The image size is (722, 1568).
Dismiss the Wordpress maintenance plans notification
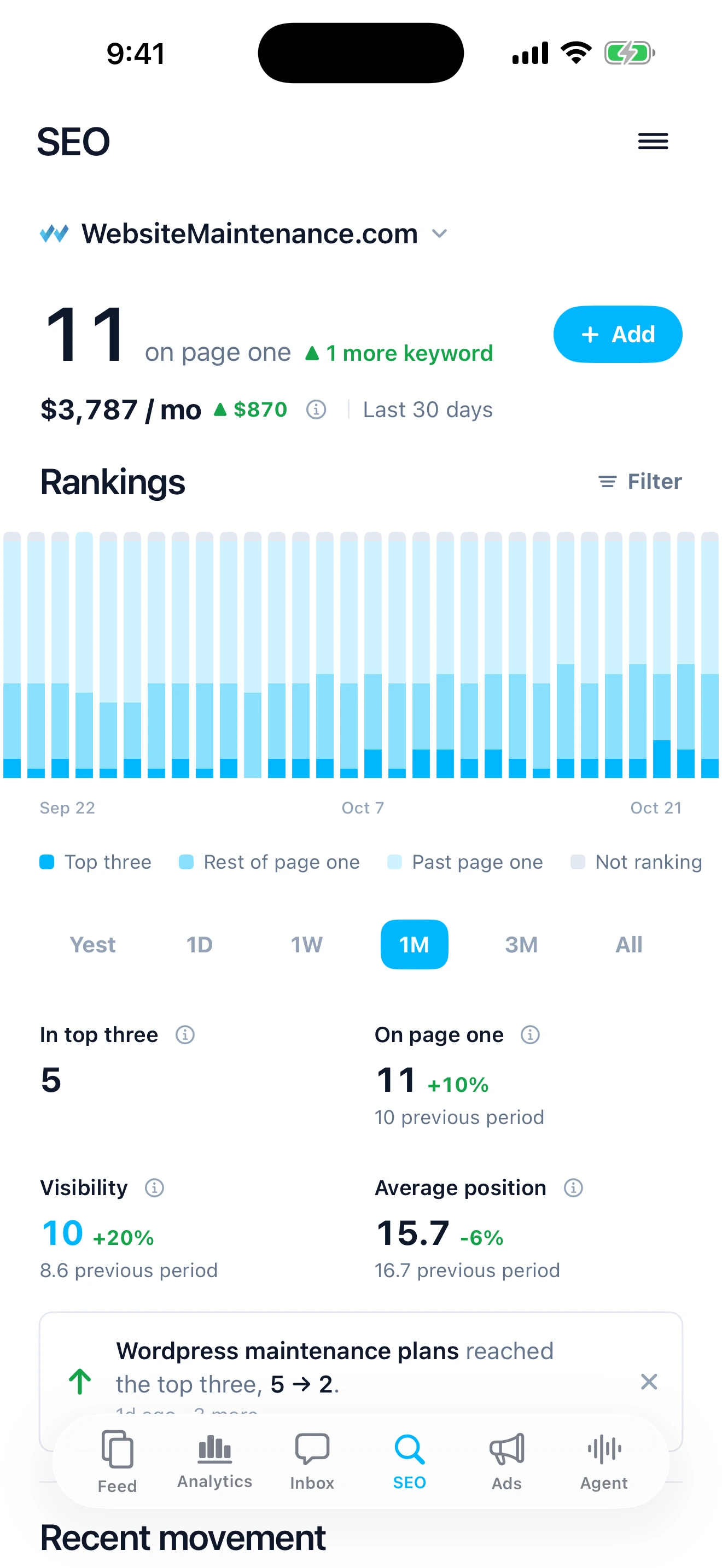pyautogui.click(x=649, y=1382)
